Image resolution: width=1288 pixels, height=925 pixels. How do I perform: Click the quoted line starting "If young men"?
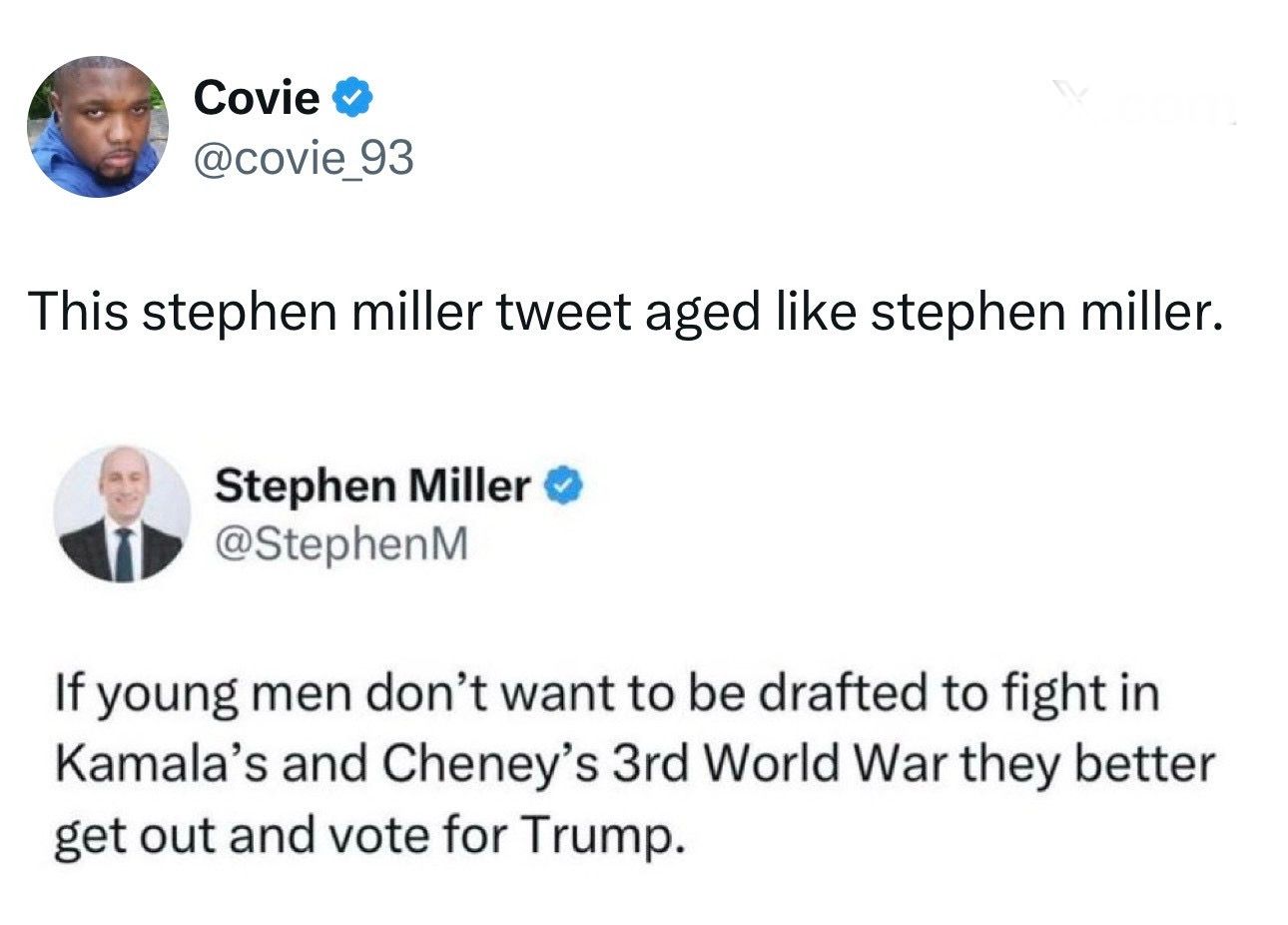tap(607, 695)
